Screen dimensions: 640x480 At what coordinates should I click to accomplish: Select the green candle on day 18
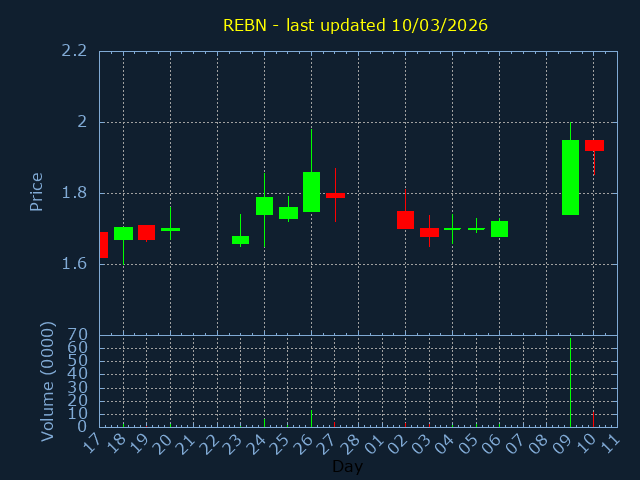tap(123, 233)
